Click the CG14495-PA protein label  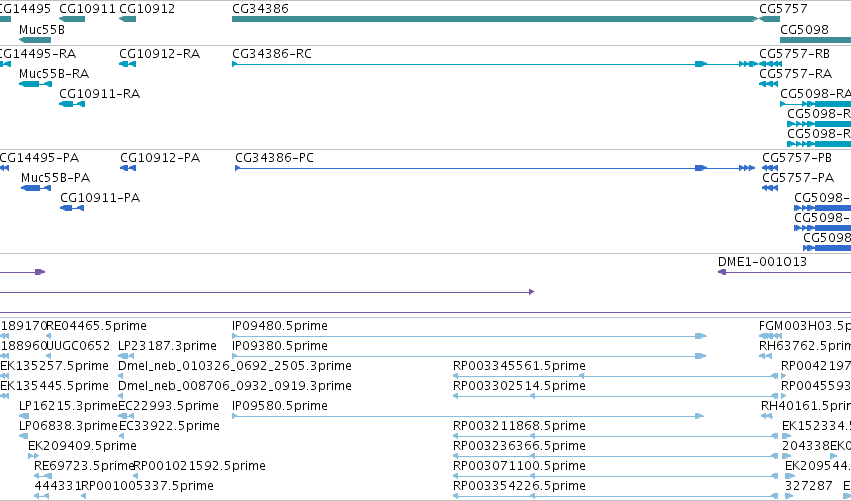click(39, 158)
